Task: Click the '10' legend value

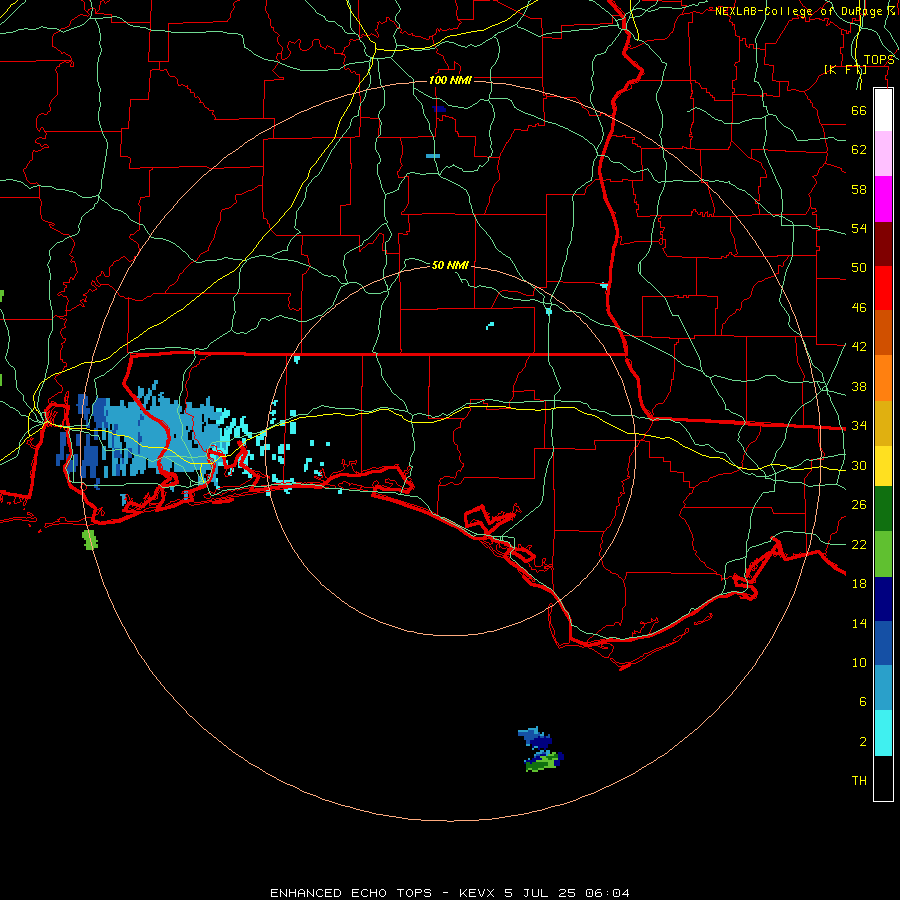Action: [859, 663]
